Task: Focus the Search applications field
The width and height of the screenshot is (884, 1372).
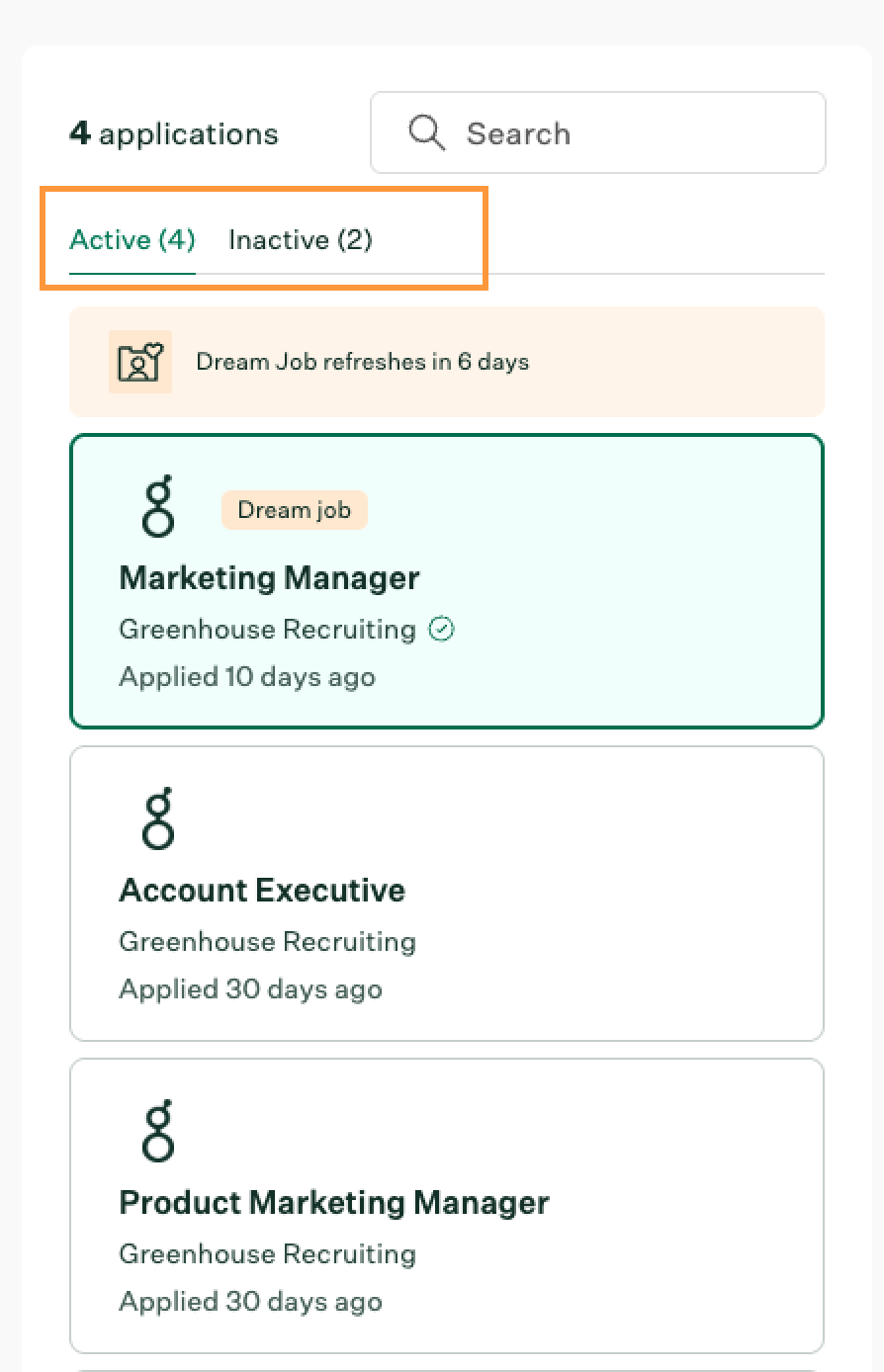Action: click(598, 132)
